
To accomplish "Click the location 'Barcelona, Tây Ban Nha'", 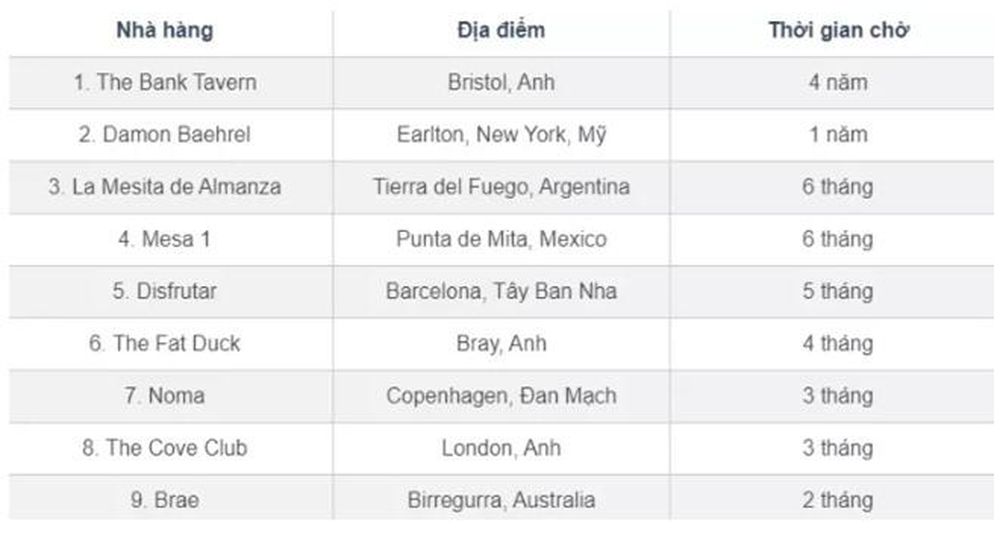I will pyautogui.click(x=501, y=292).
